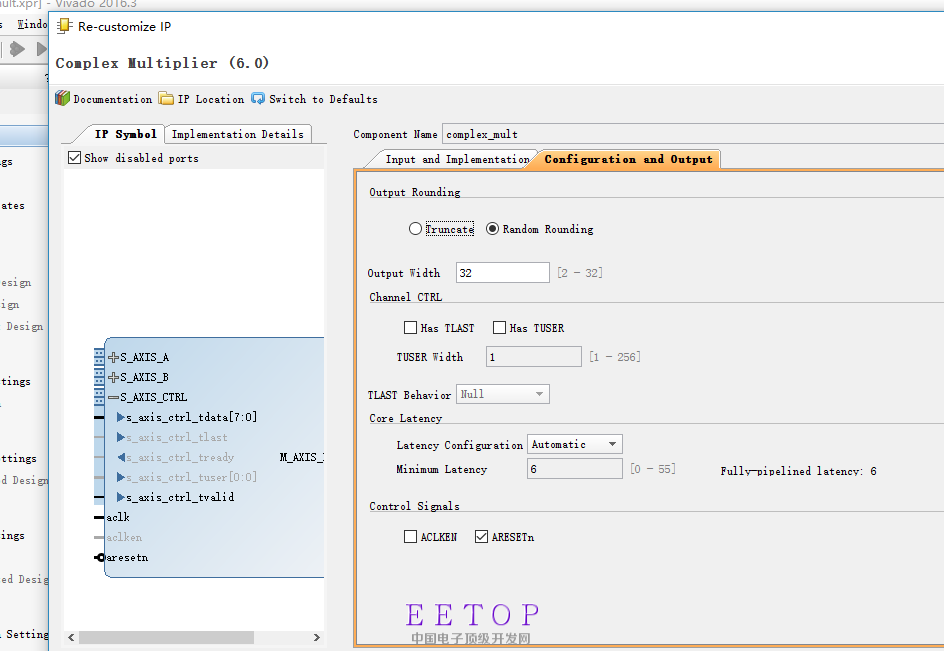Viewport: 944px width, 651px height.
Task: Uncheck the ARESETn control signal
Action: click(x=481, y=537)
